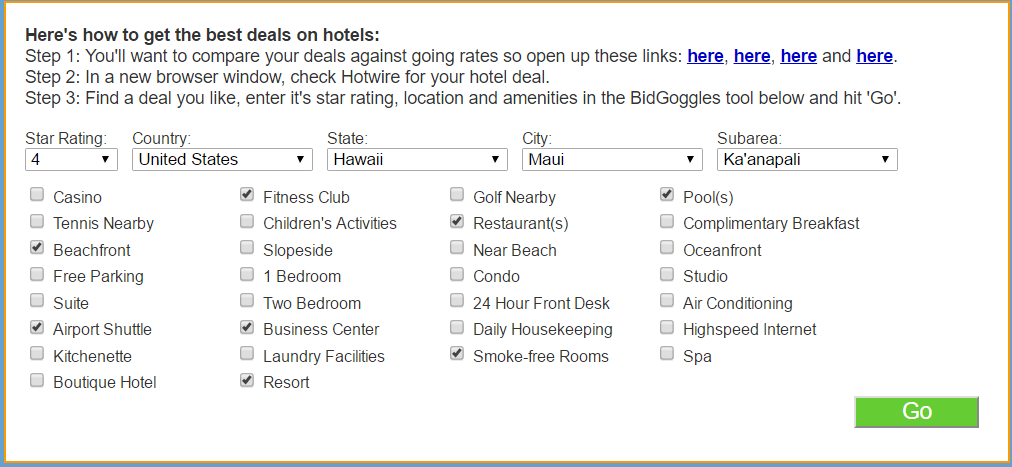Expand the City dropdown showing Maui
The width and height of the screenshot is (1012, 467).
[x=612, y=159]
